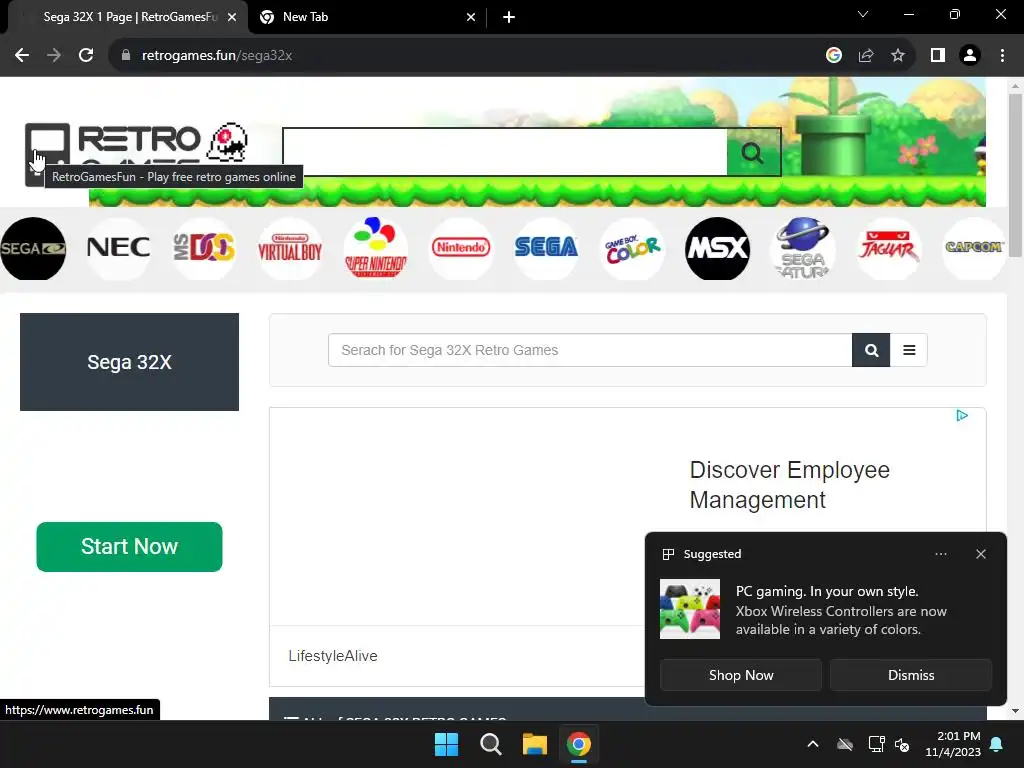
Task: Close the New Tab tab
Action: tap(471, 17)
